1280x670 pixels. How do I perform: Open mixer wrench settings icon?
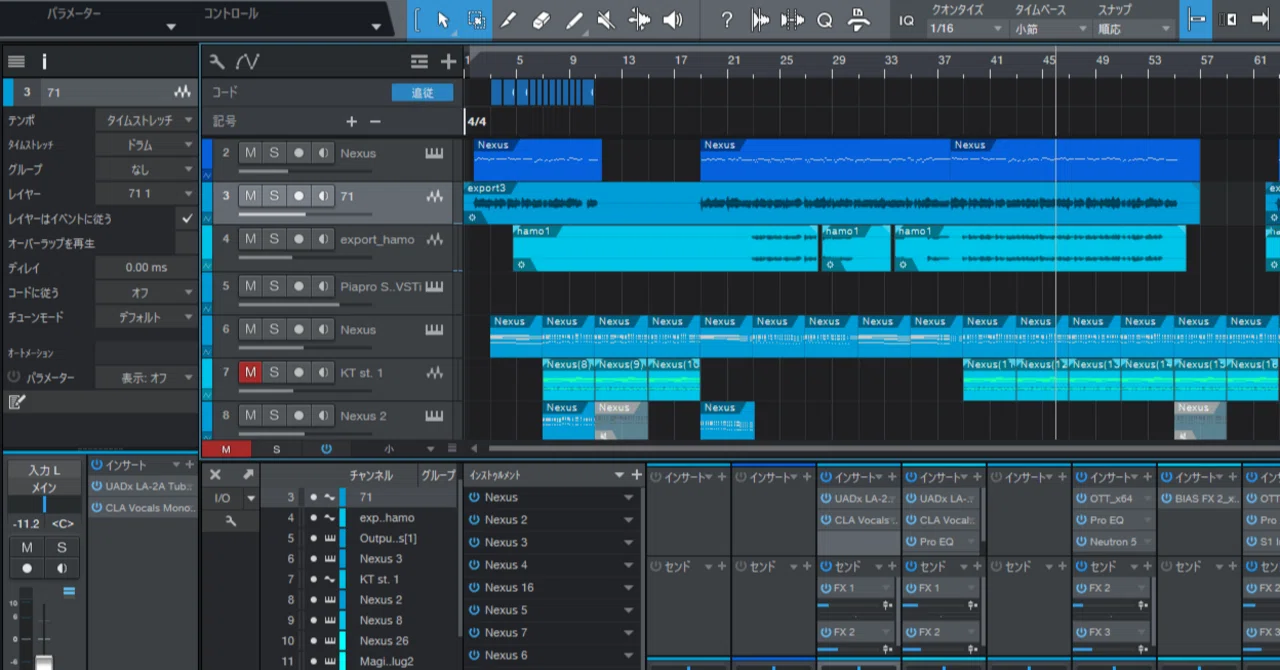[231, 521]
